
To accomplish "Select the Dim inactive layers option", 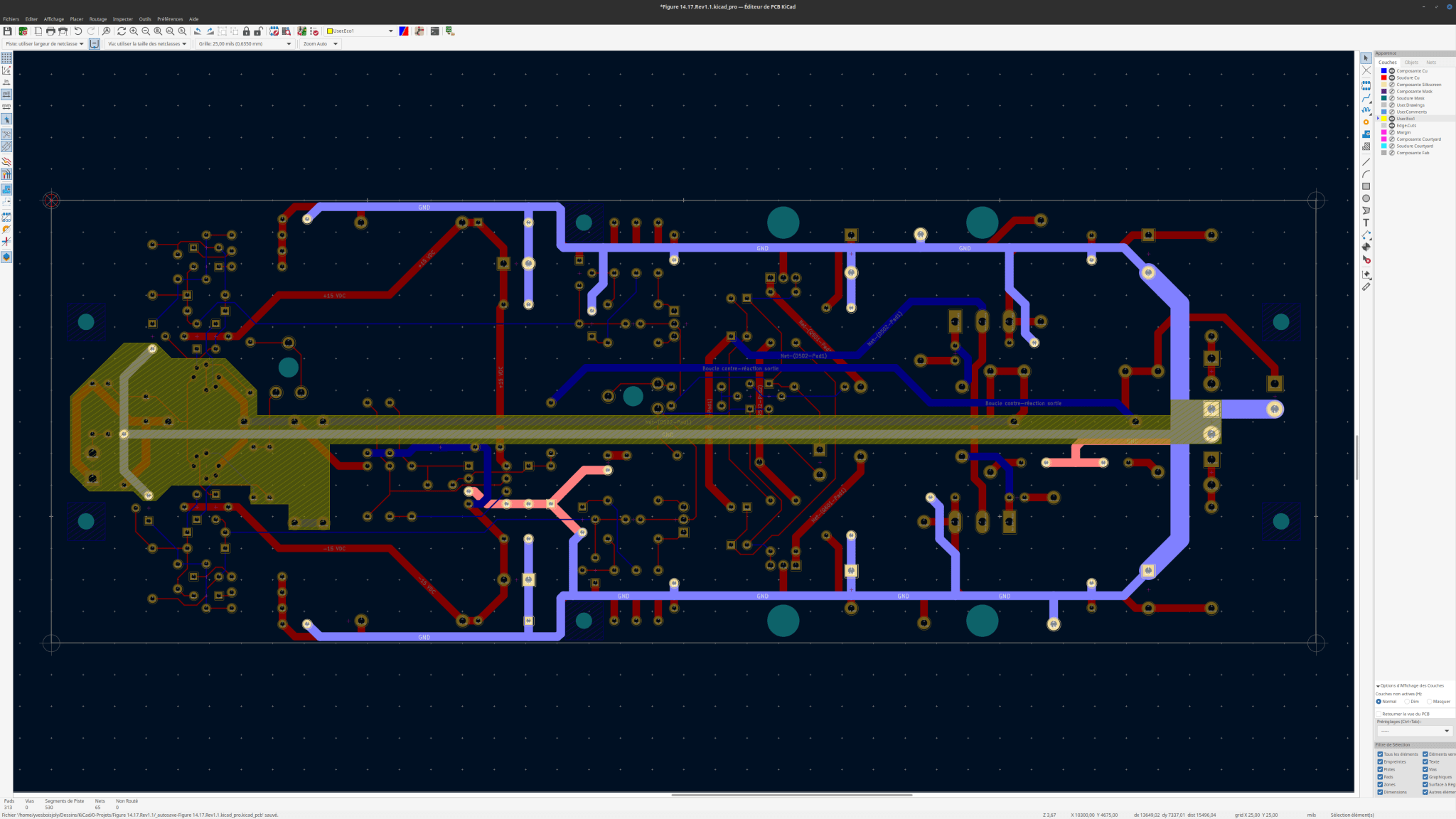I will click(1407, 702).
